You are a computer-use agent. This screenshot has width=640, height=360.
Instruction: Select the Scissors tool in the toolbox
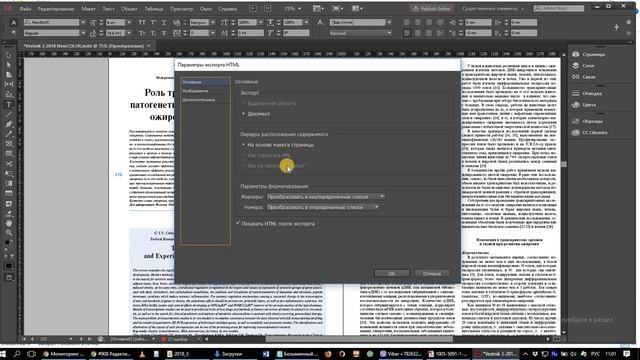point(9,164)
